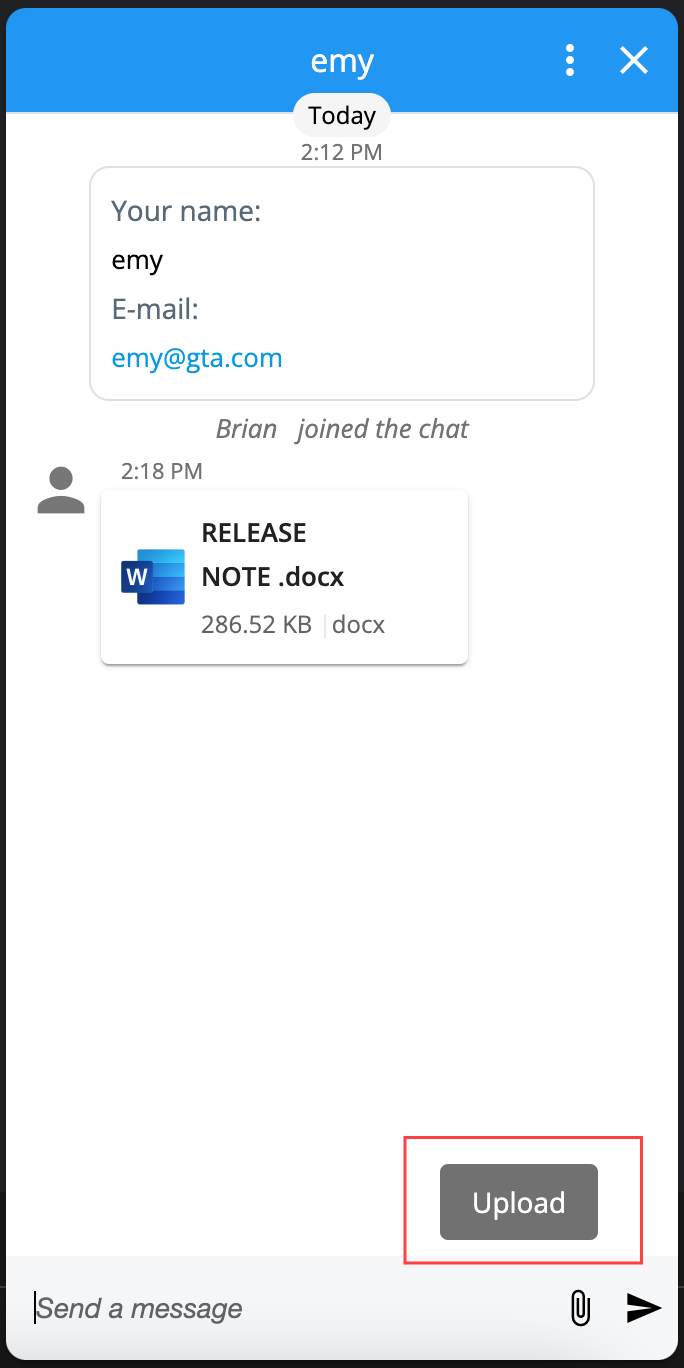Click the paperclip attachment icon

pyautogui.click(x=579, y=1307)
